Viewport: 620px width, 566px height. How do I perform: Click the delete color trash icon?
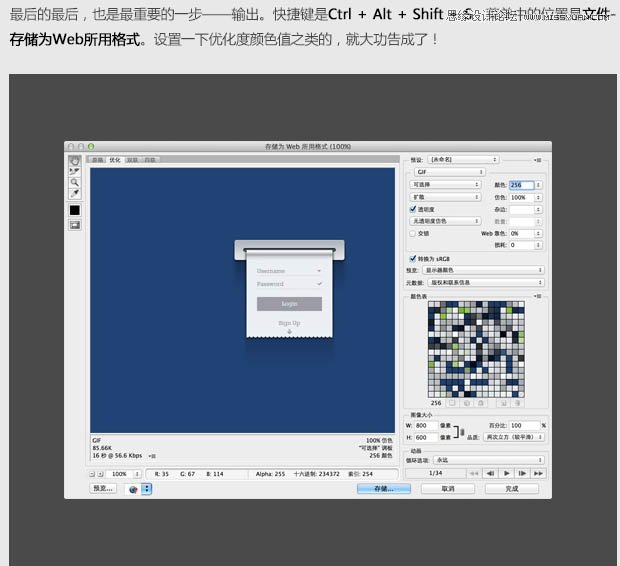tap(518, 403)
